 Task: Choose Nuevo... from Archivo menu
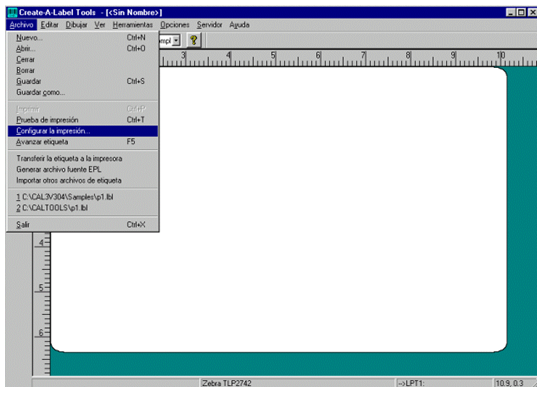pyautogui.click(x=83, y=38)
